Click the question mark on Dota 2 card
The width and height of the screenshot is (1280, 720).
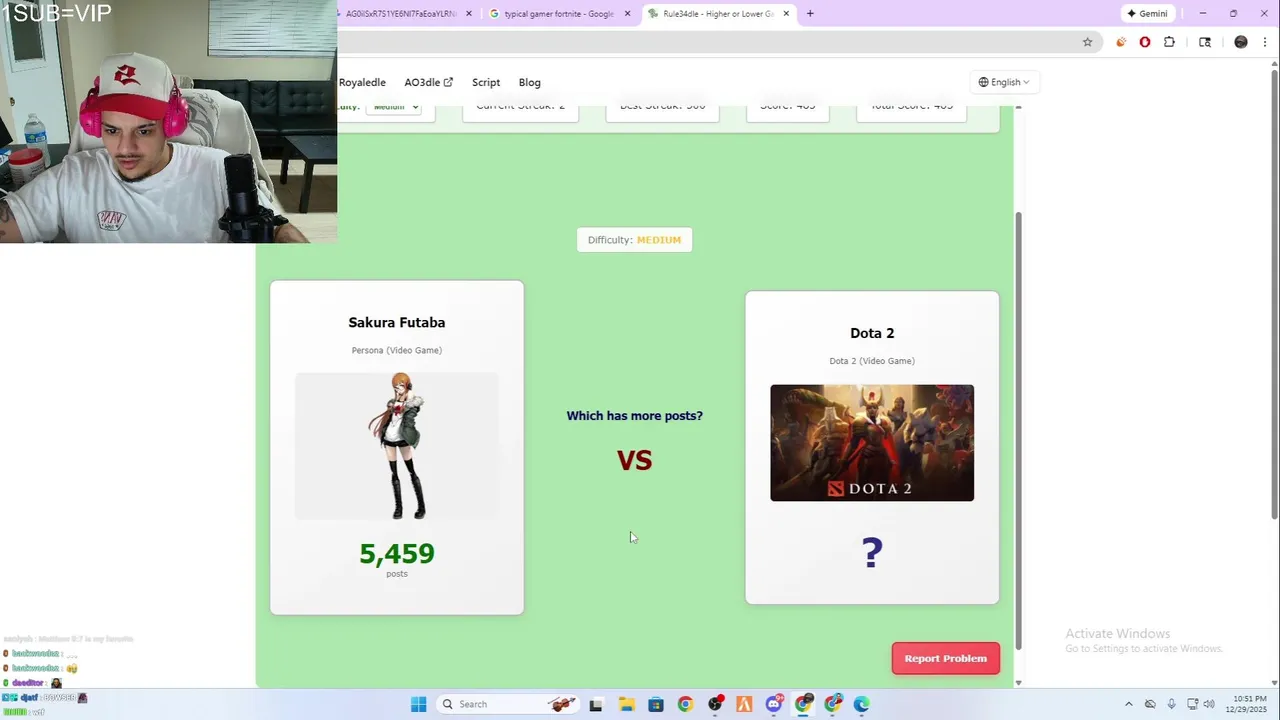872,552
